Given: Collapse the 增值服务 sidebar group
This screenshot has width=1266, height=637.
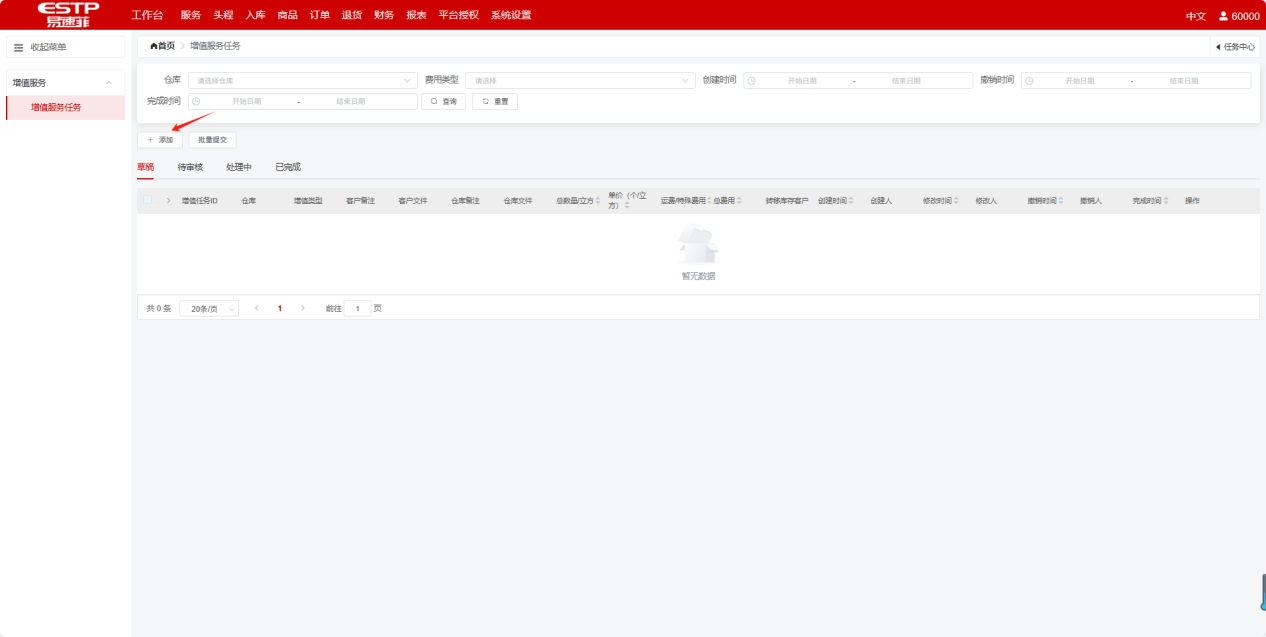Looking at the screenshot, I should [x=109, y=83].
